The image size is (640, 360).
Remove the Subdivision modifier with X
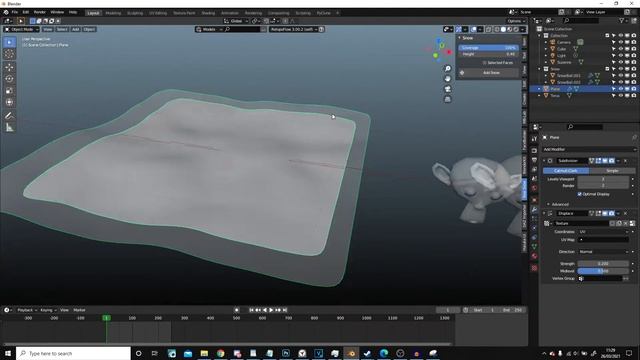625,161
